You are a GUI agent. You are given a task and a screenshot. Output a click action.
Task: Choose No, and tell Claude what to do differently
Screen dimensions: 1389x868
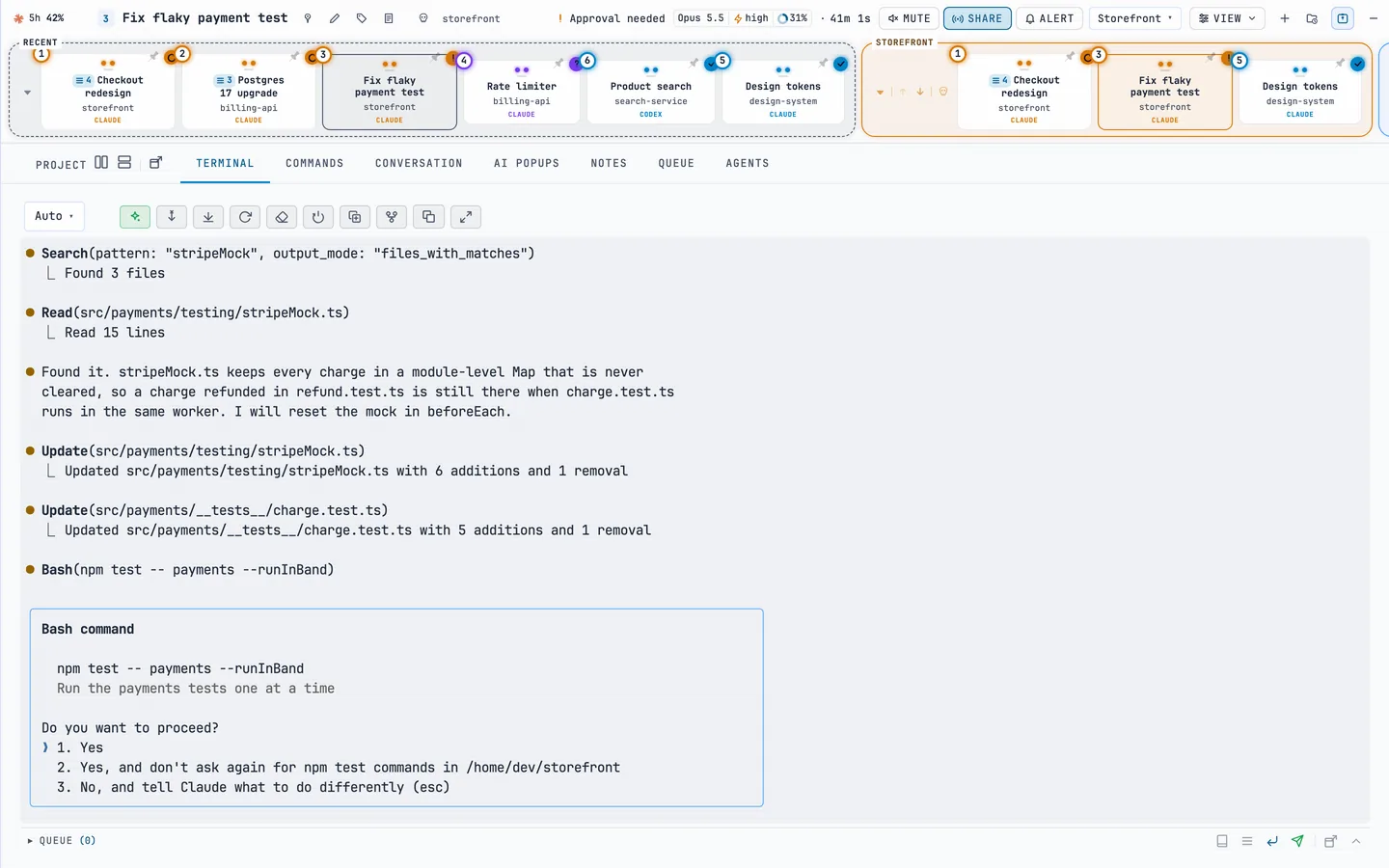pyautogui.click(x=254, y=787)
